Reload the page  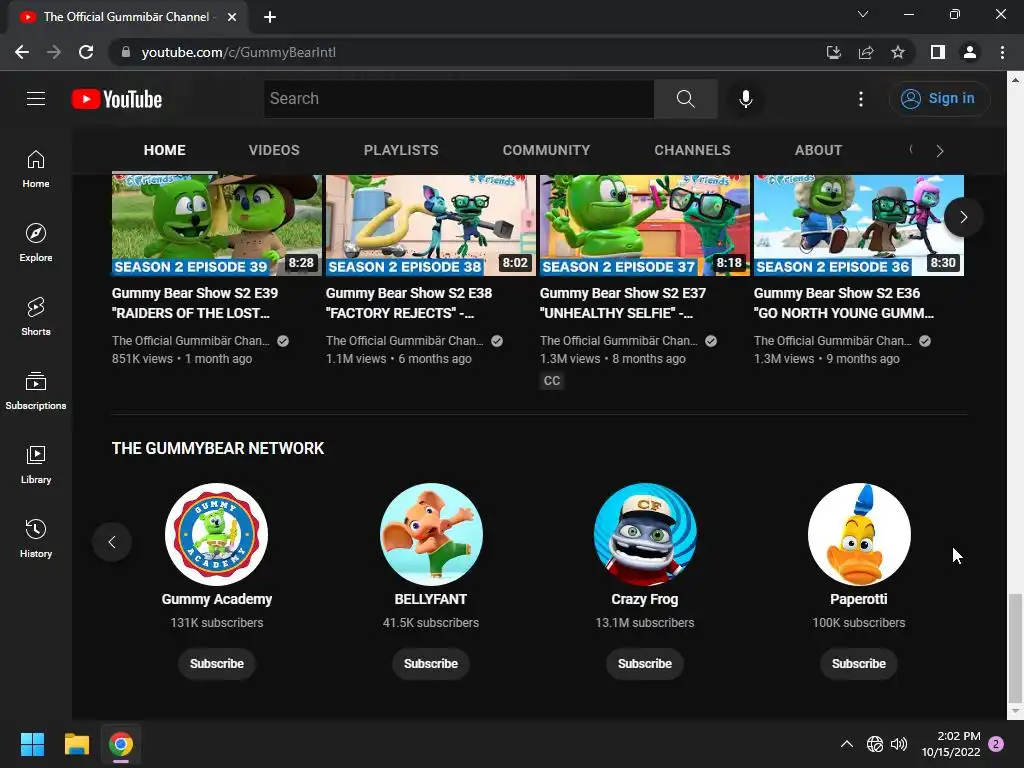point(86,52)
